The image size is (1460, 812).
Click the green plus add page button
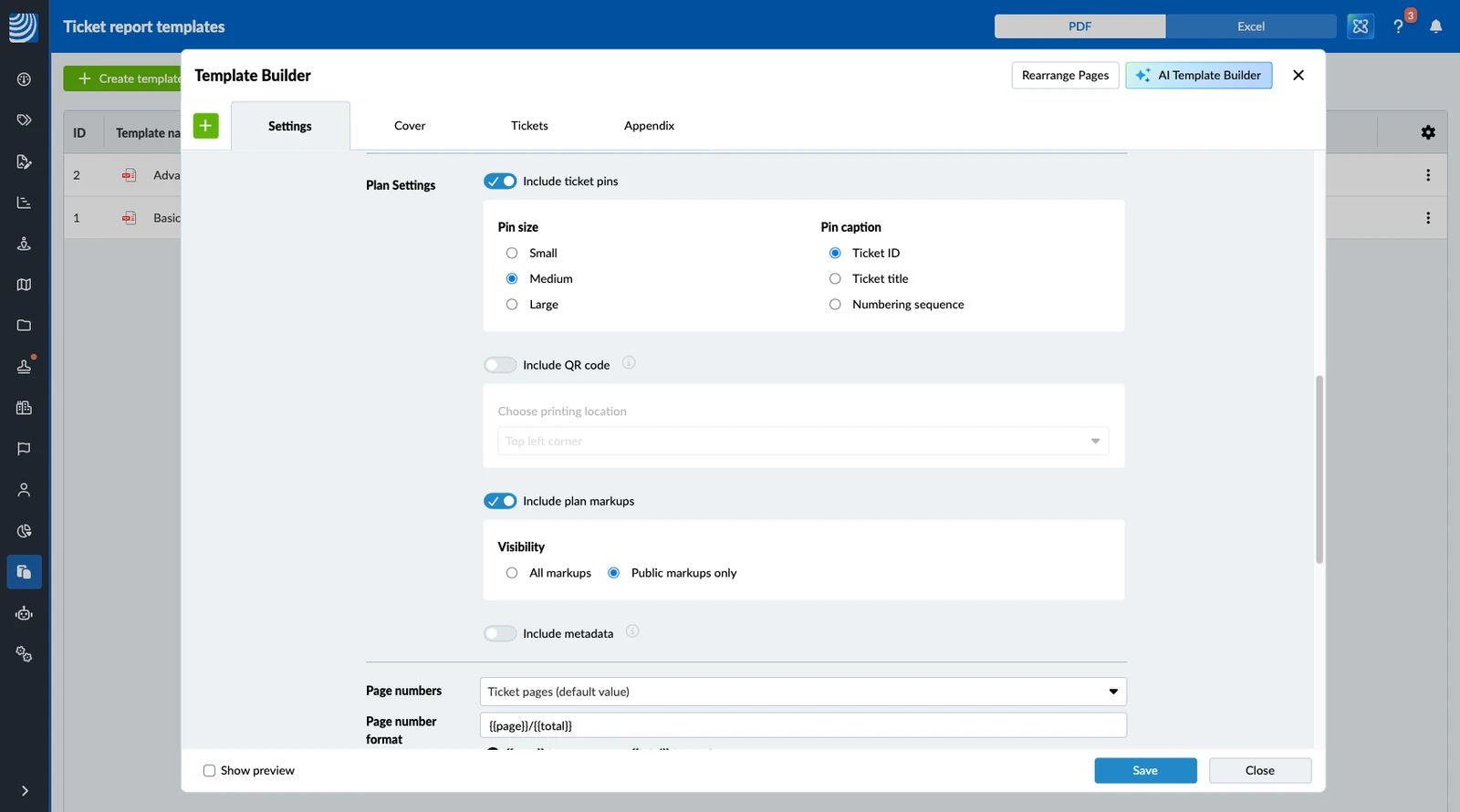pos(206,126)
